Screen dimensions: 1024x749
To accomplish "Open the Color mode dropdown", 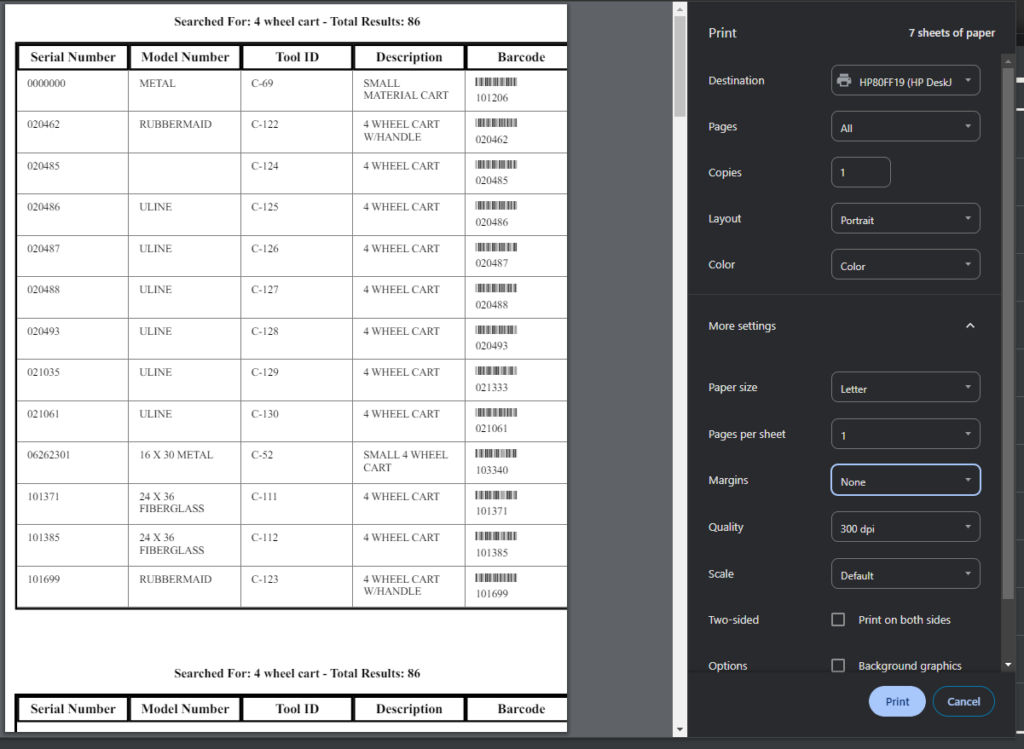I will 905,265.
